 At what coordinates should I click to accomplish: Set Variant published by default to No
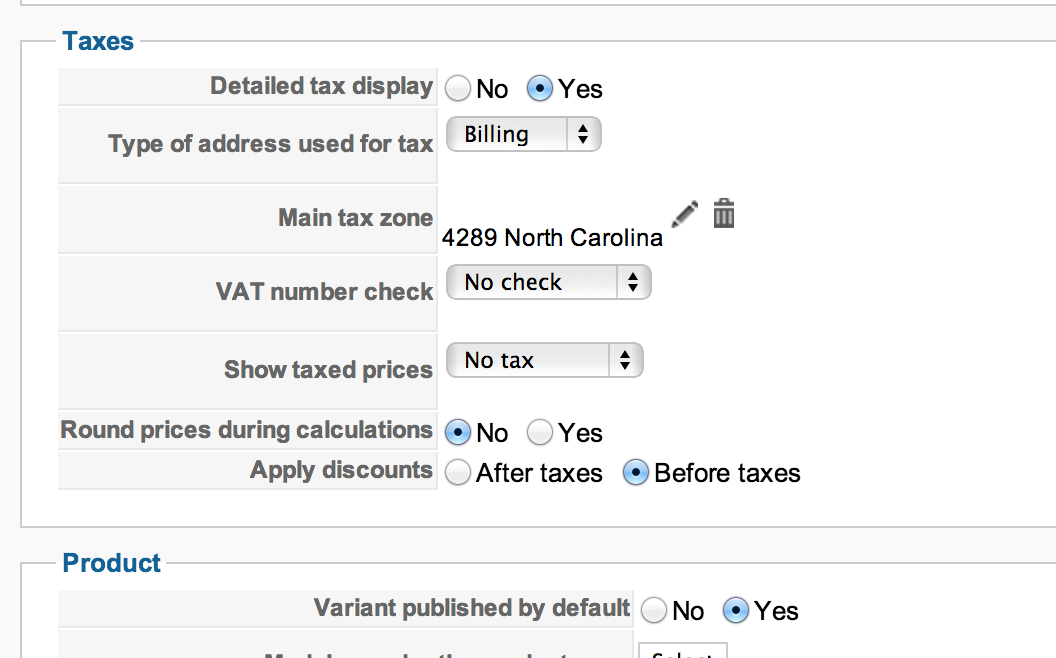tap(654, 610)
